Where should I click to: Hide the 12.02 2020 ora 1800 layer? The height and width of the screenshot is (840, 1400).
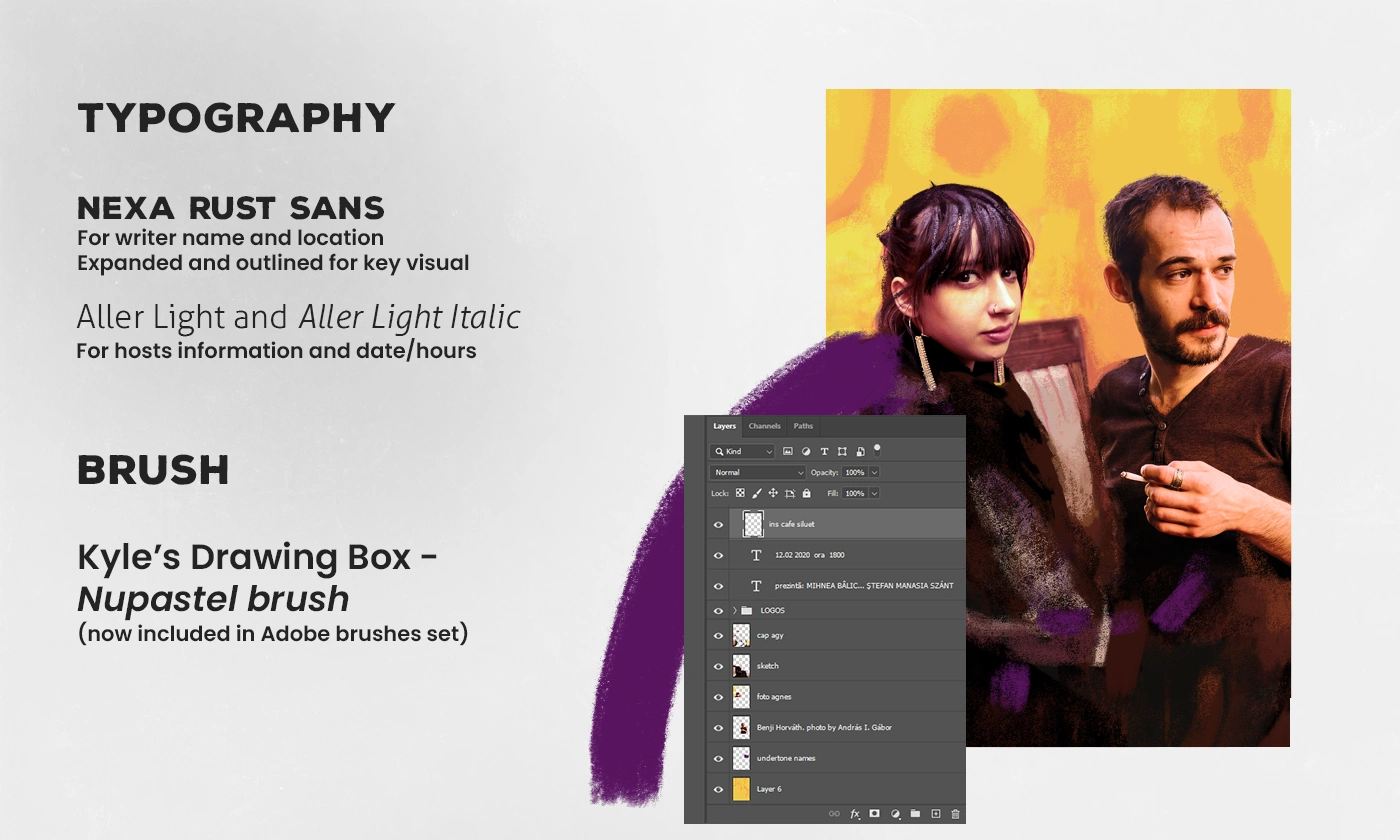[718, 555]
